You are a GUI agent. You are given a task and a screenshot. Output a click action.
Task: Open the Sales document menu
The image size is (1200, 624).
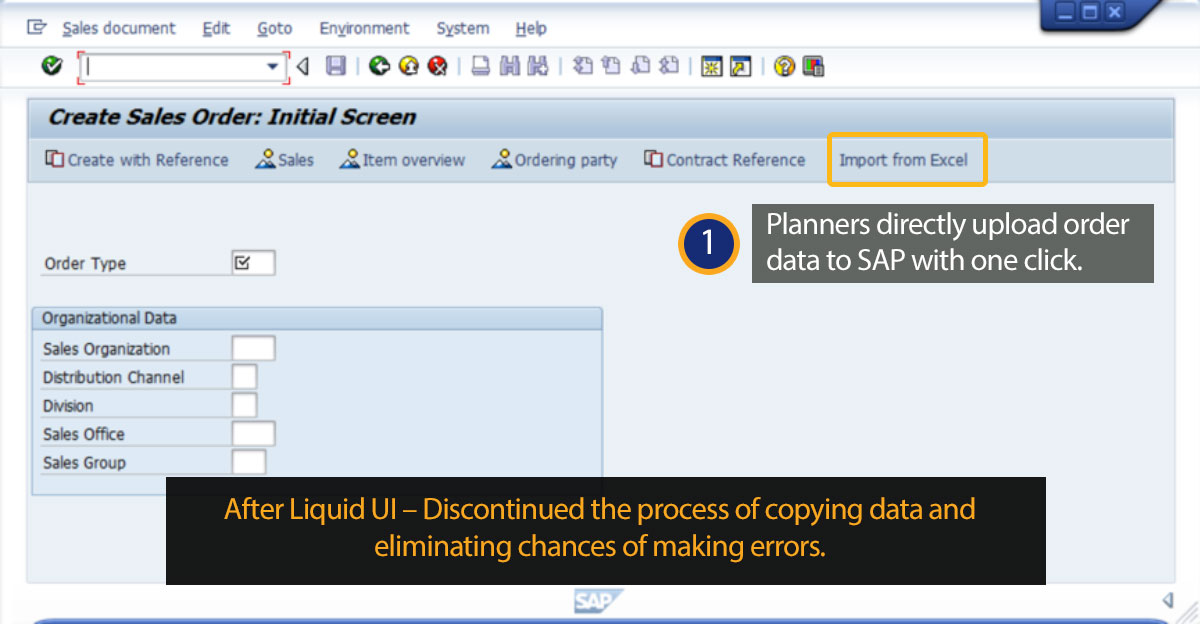118,28
